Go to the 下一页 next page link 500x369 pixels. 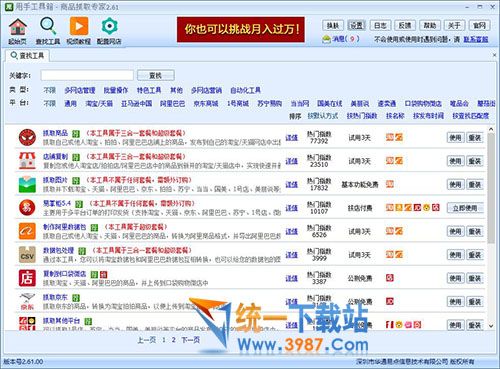pyautogui.click(x=190, y=340)
